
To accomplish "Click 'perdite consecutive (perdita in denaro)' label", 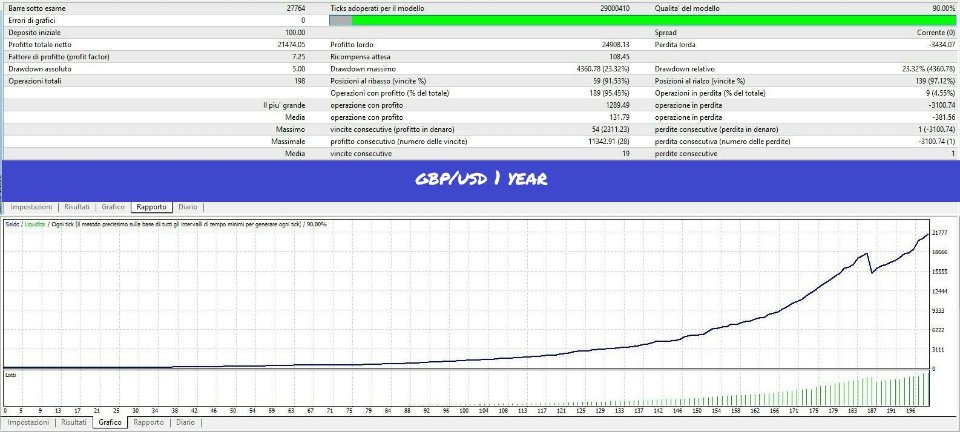I will coord(716,129).
